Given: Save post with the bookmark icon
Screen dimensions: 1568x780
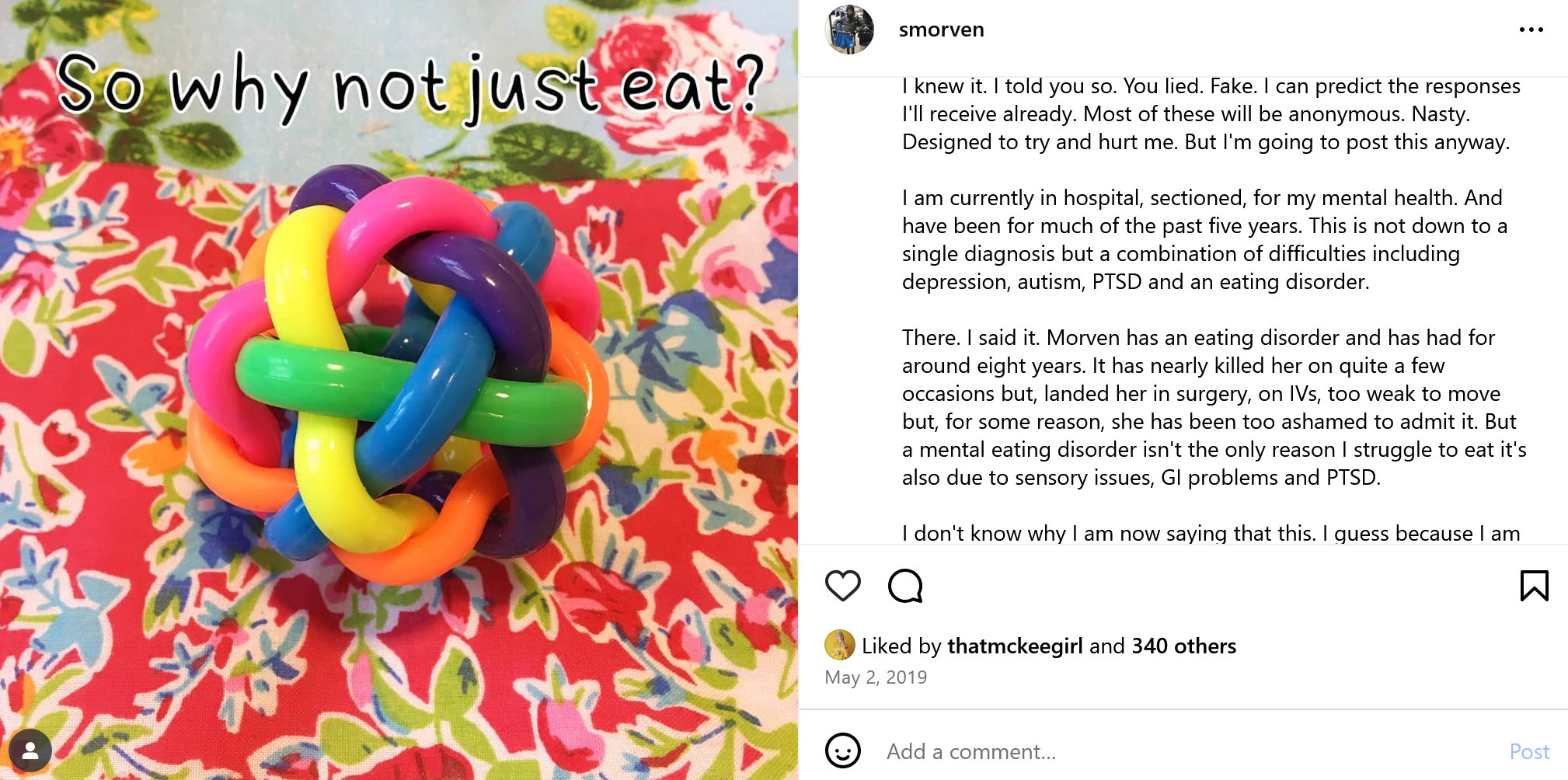Looking at the screenshot, I should 1534,586.
